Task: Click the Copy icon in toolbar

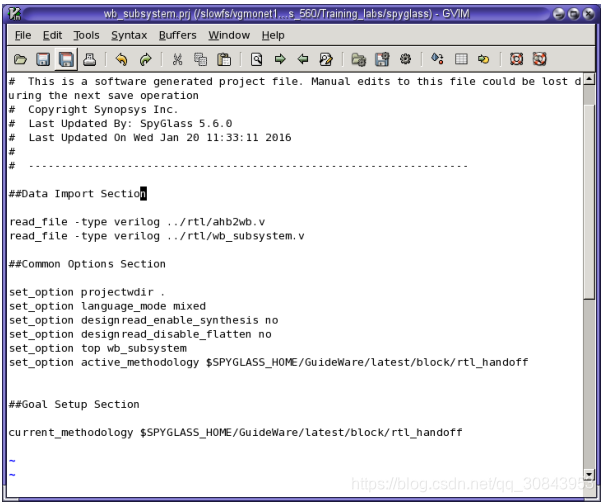Action: (200, 60)
